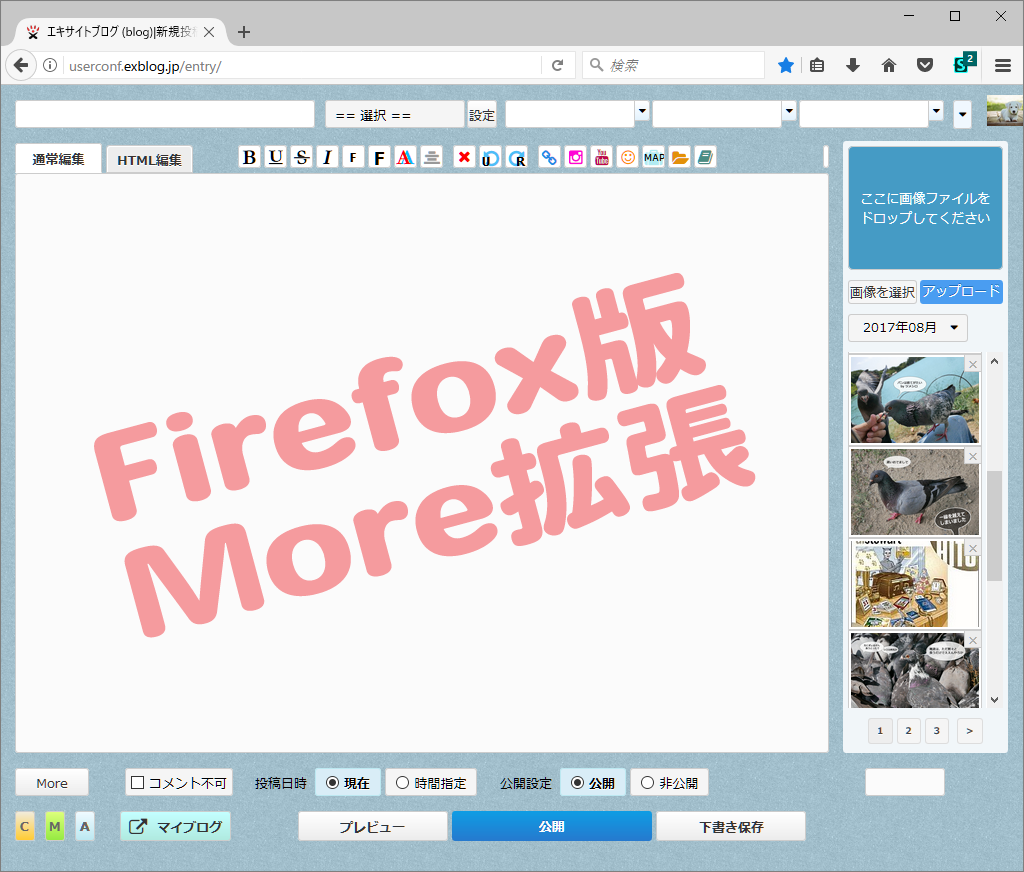Click the site info icon in address bar

pyautogui.click(x=50, y=65)
